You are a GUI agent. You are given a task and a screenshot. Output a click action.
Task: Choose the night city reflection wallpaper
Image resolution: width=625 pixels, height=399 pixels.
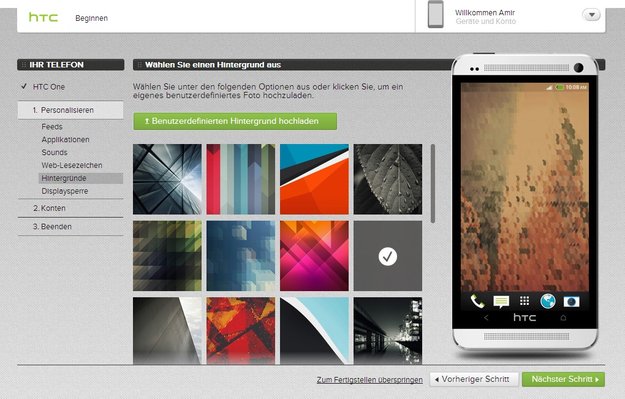(388, 330)
